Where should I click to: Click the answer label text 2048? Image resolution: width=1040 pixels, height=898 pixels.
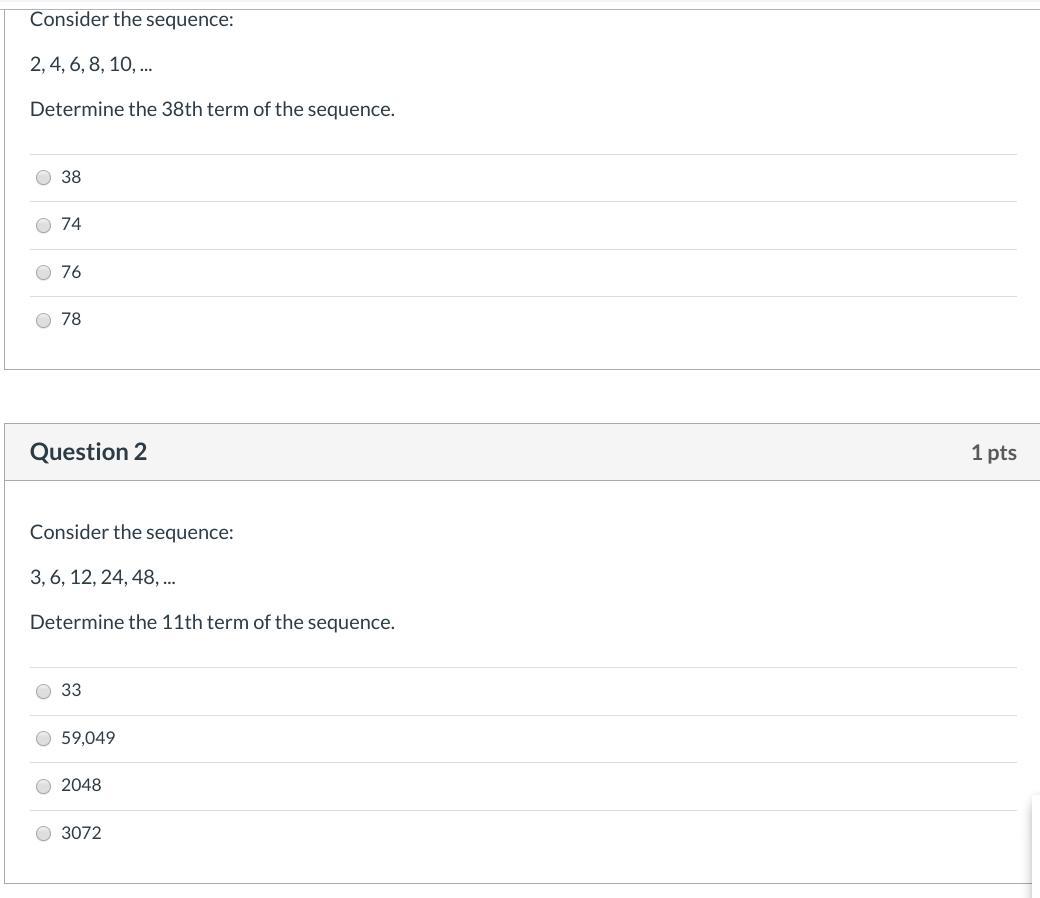pyautogui.click(x=81, y=786)
